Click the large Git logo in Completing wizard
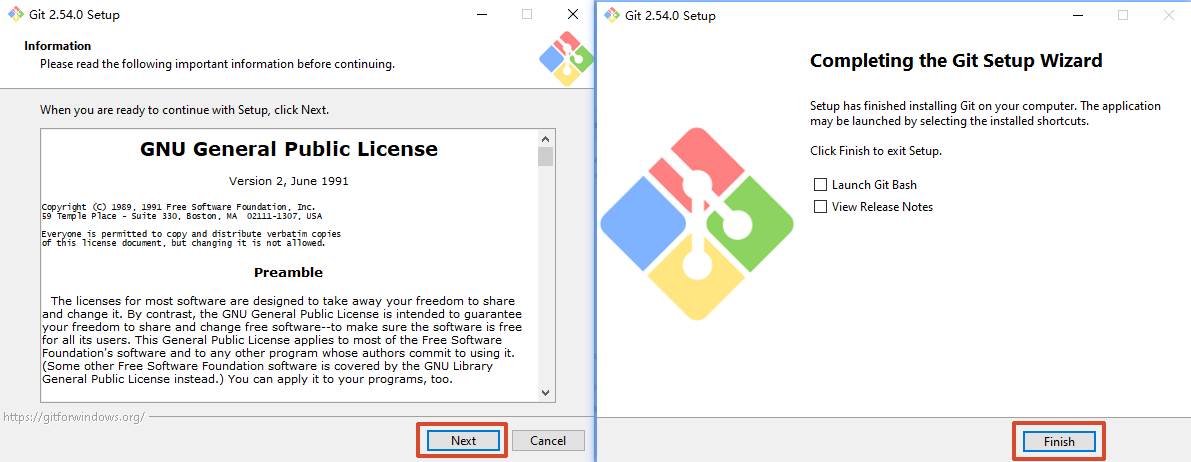 [x=697, y=223]
